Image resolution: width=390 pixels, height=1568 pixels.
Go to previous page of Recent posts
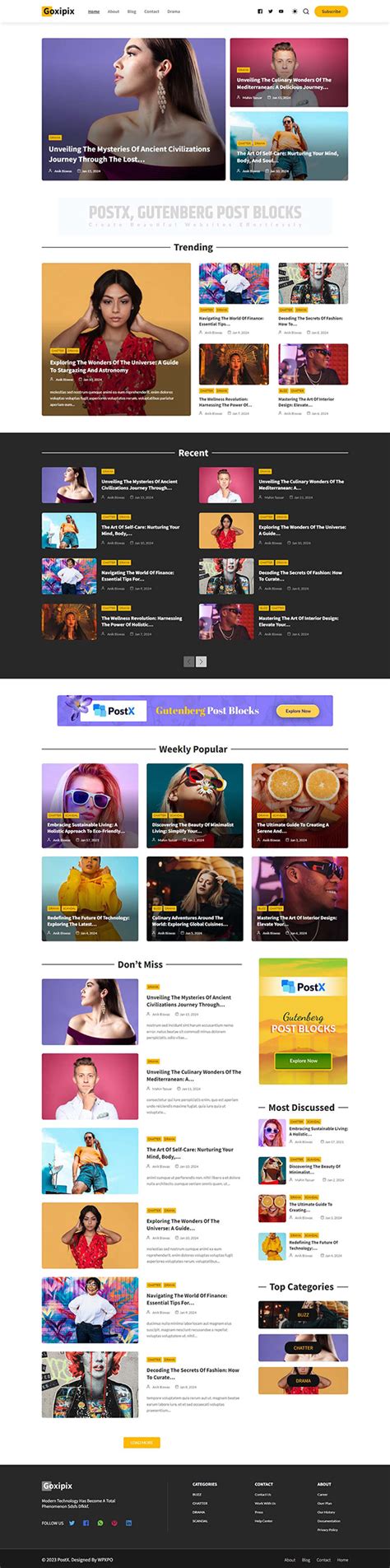coord(188,661)
